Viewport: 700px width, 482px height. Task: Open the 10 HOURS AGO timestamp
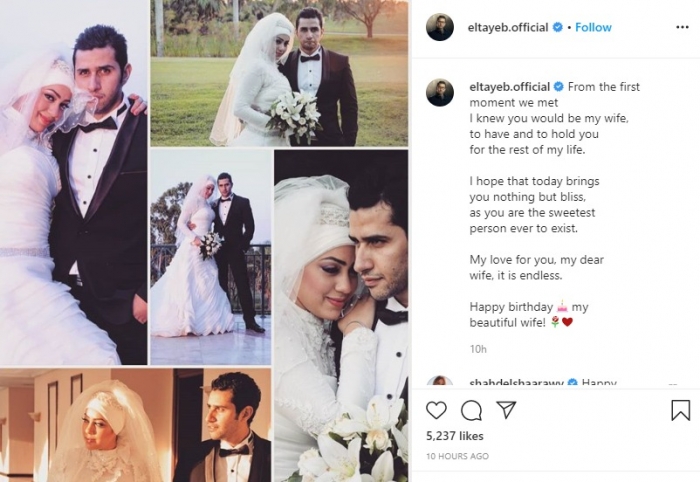coord(457,456)
